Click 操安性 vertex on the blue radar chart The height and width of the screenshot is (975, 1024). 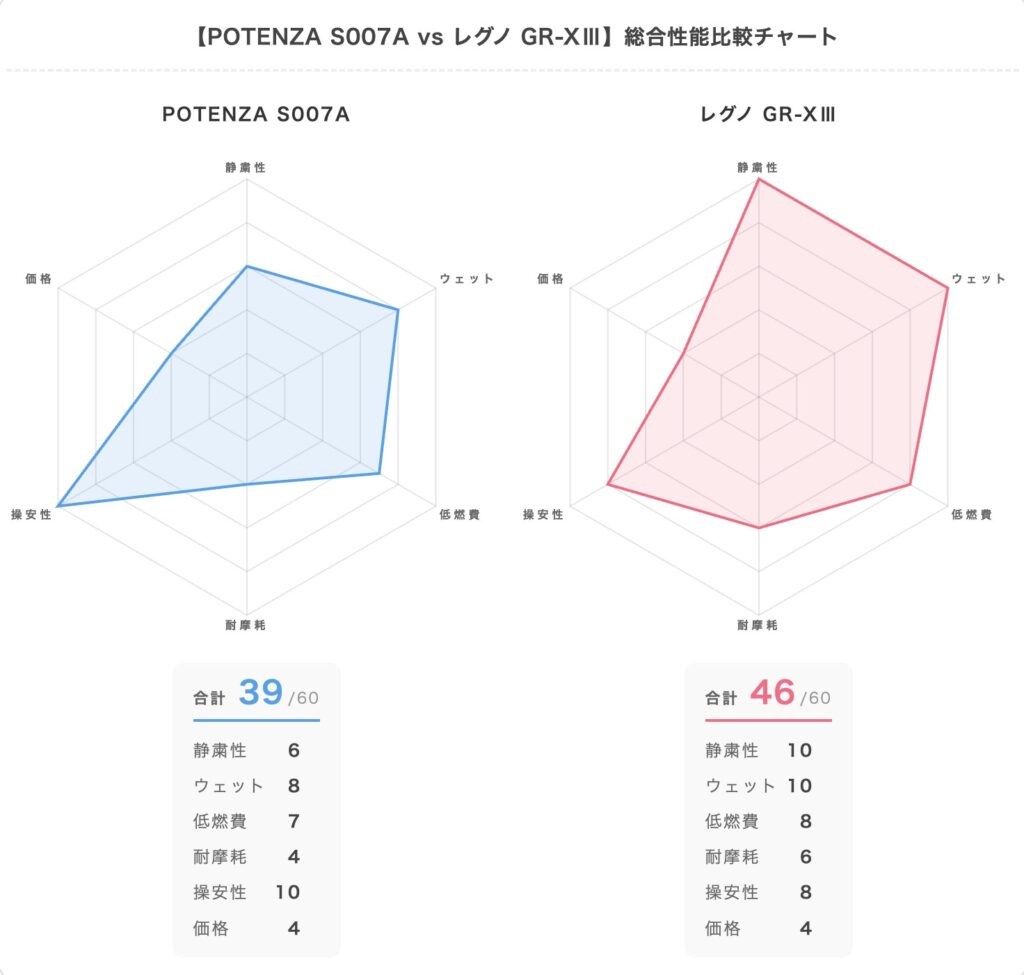click(58, 506)
